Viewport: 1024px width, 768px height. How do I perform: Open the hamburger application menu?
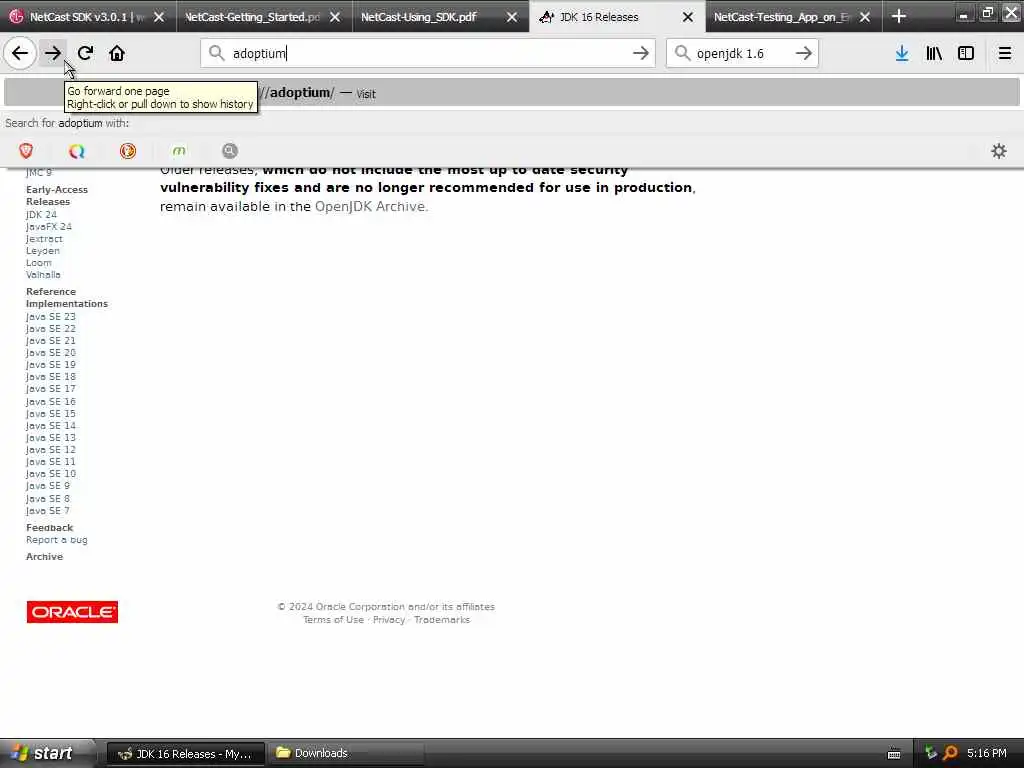1005,53
